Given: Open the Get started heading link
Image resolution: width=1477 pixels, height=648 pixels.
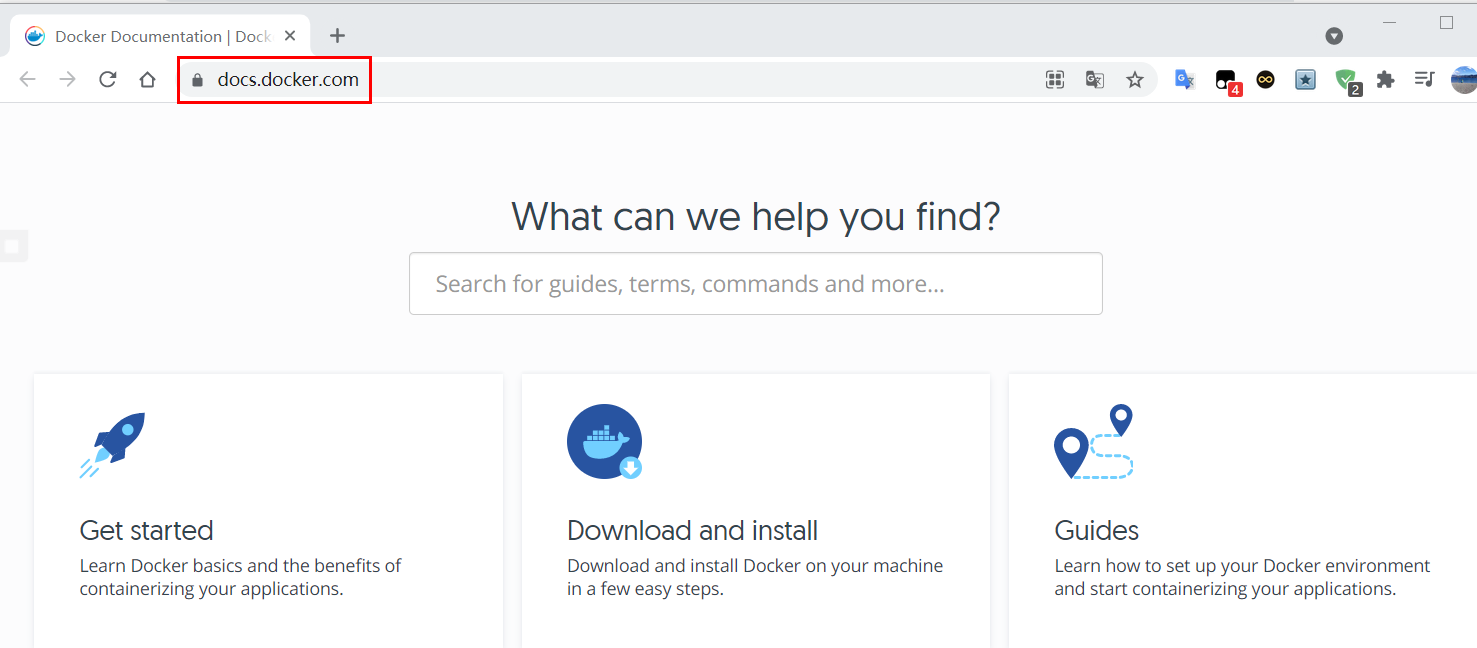Looking at the screenshot, I should (147, 530).
